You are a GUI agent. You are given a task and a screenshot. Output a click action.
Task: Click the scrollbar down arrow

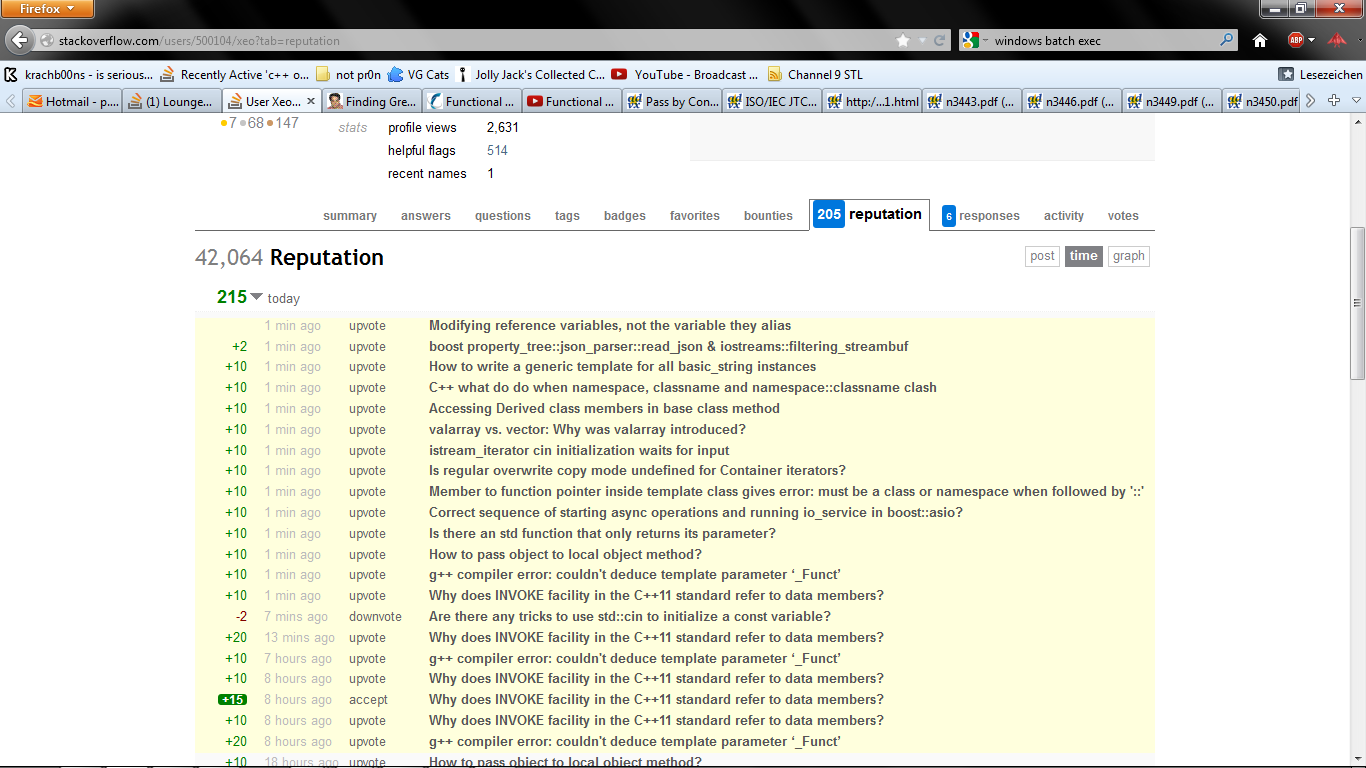click(1357, 757)
